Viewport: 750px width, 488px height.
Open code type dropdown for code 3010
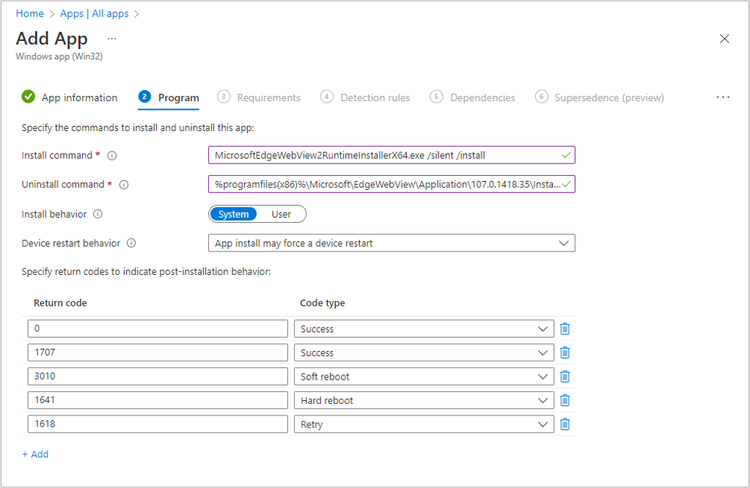point(423,376)
